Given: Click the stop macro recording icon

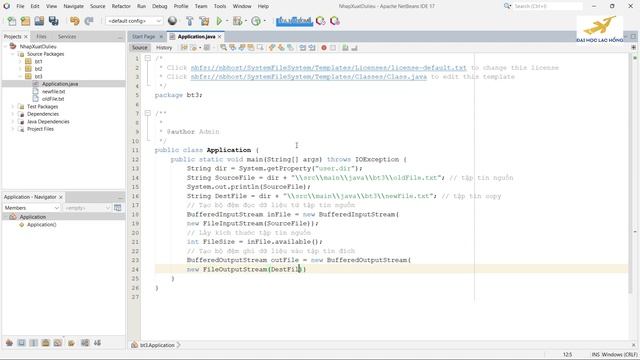Looking at the screenshot, I should pos(333,48).
